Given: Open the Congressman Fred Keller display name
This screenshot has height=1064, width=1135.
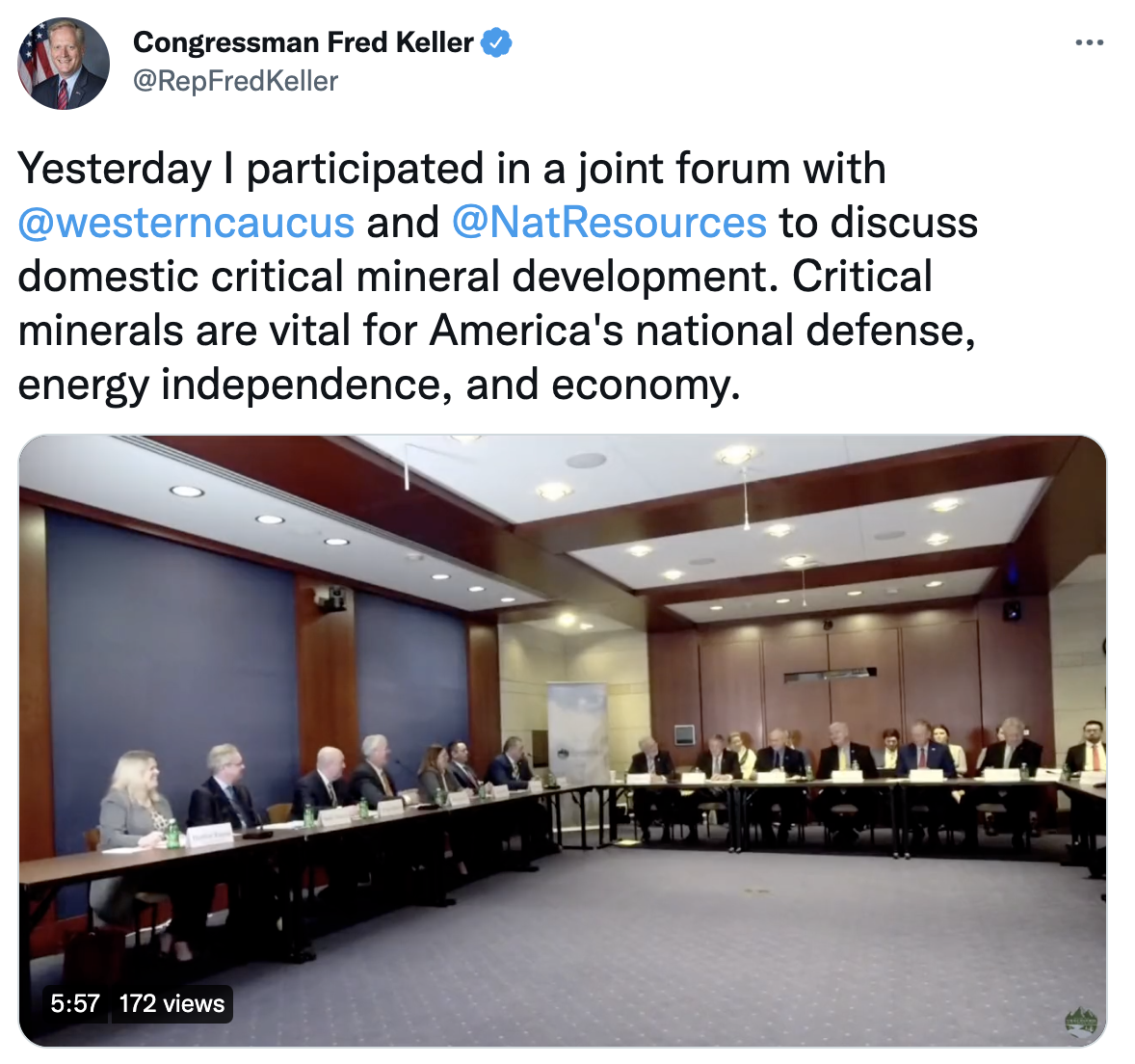Looking at the screenshot, I should tap(304, 42).
